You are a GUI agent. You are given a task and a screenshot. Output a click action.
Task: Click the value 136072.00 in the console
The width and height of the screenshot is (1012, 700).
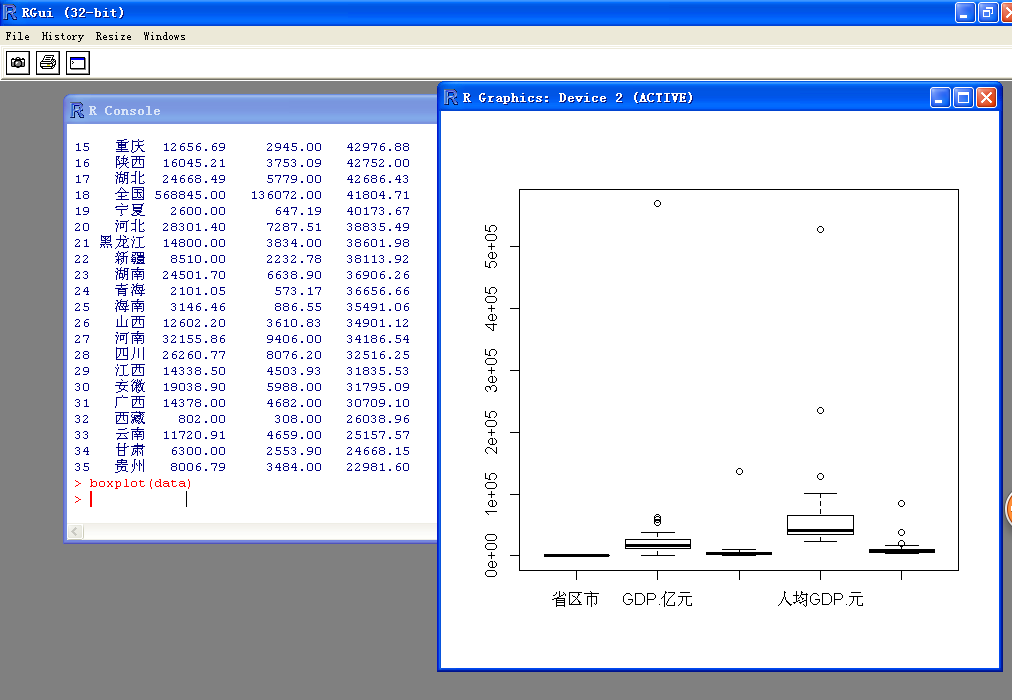(x=287, y=195)
